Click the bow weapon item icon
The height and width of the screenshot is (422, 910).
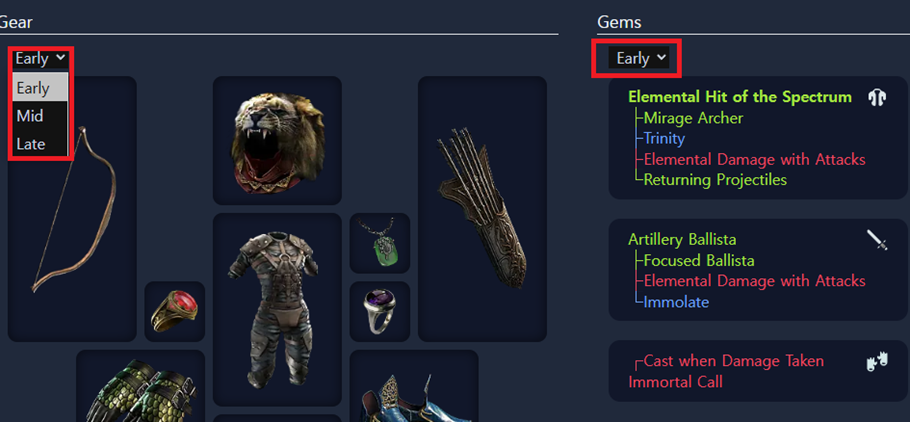click(x=74, y=210)
